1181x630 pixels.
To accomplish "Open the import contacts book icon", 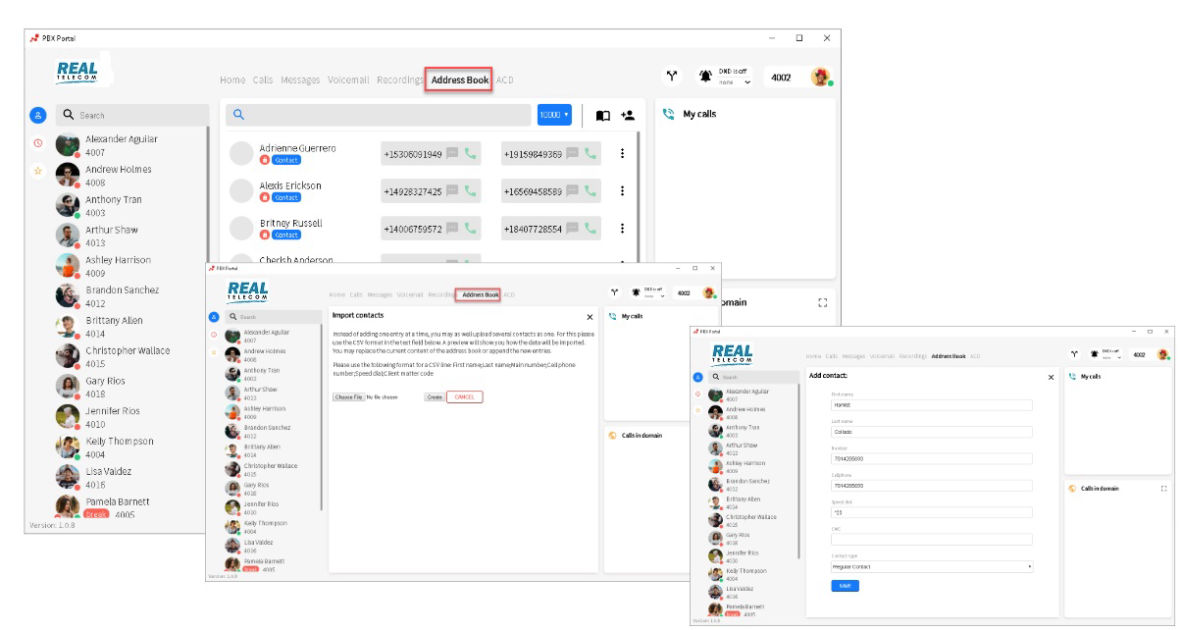I will point(603,115).
